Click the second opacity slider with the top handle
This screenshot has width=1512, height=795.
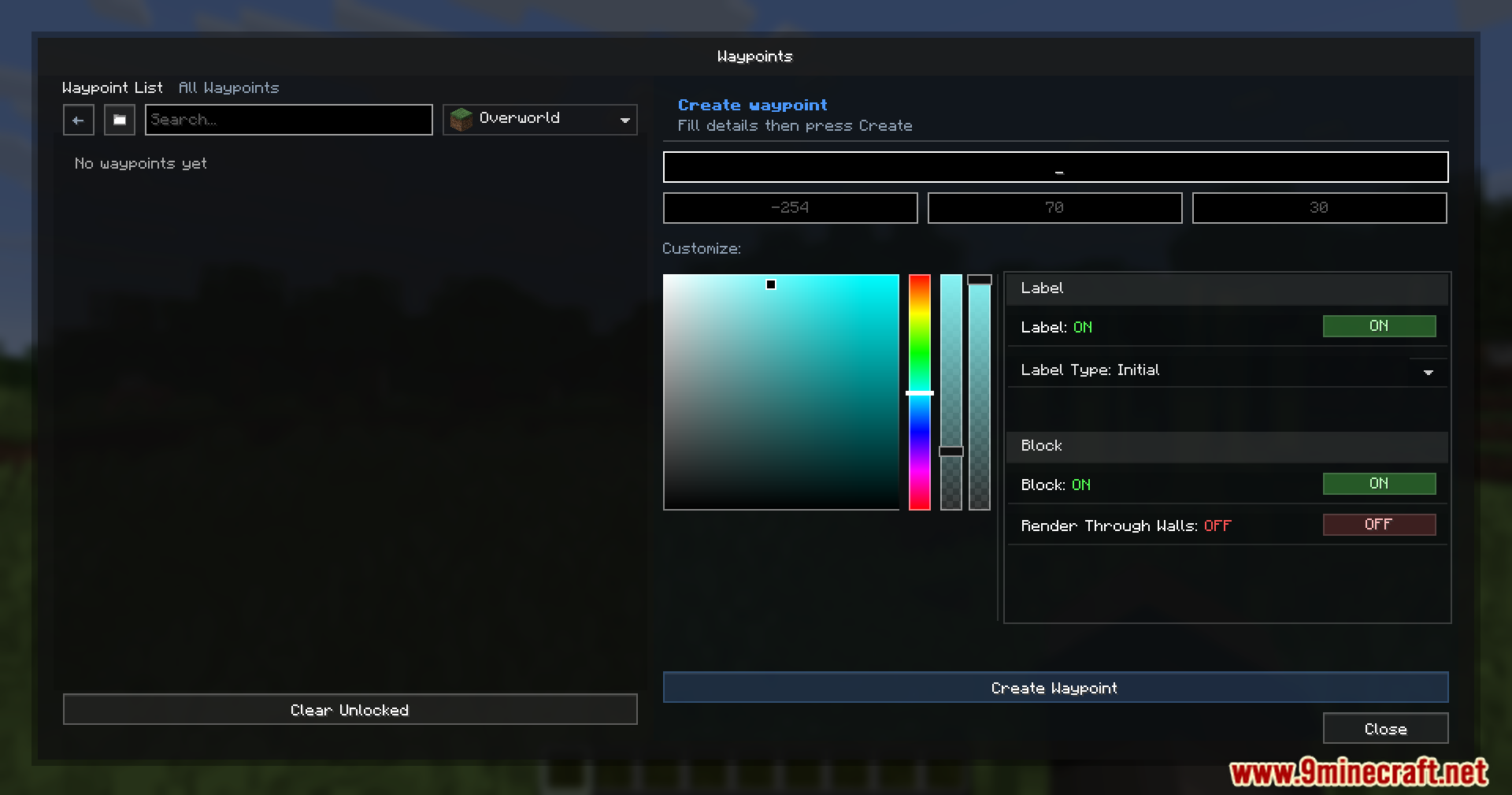[980, 392]
